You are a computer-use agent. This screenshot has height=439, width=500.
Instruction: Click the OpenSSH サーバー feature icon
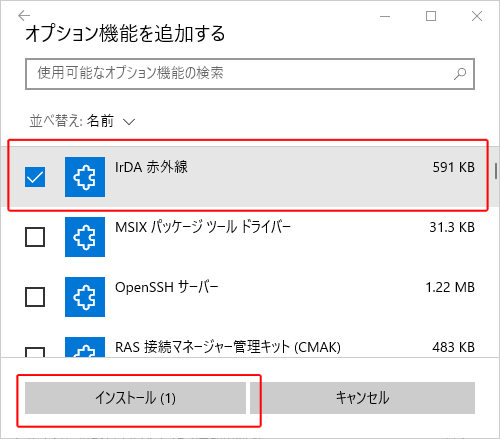tap(85, 297)
